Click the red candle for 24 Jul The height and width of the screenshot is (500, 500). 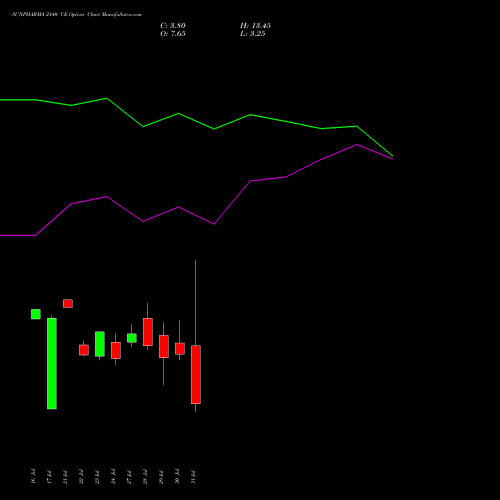116,350
